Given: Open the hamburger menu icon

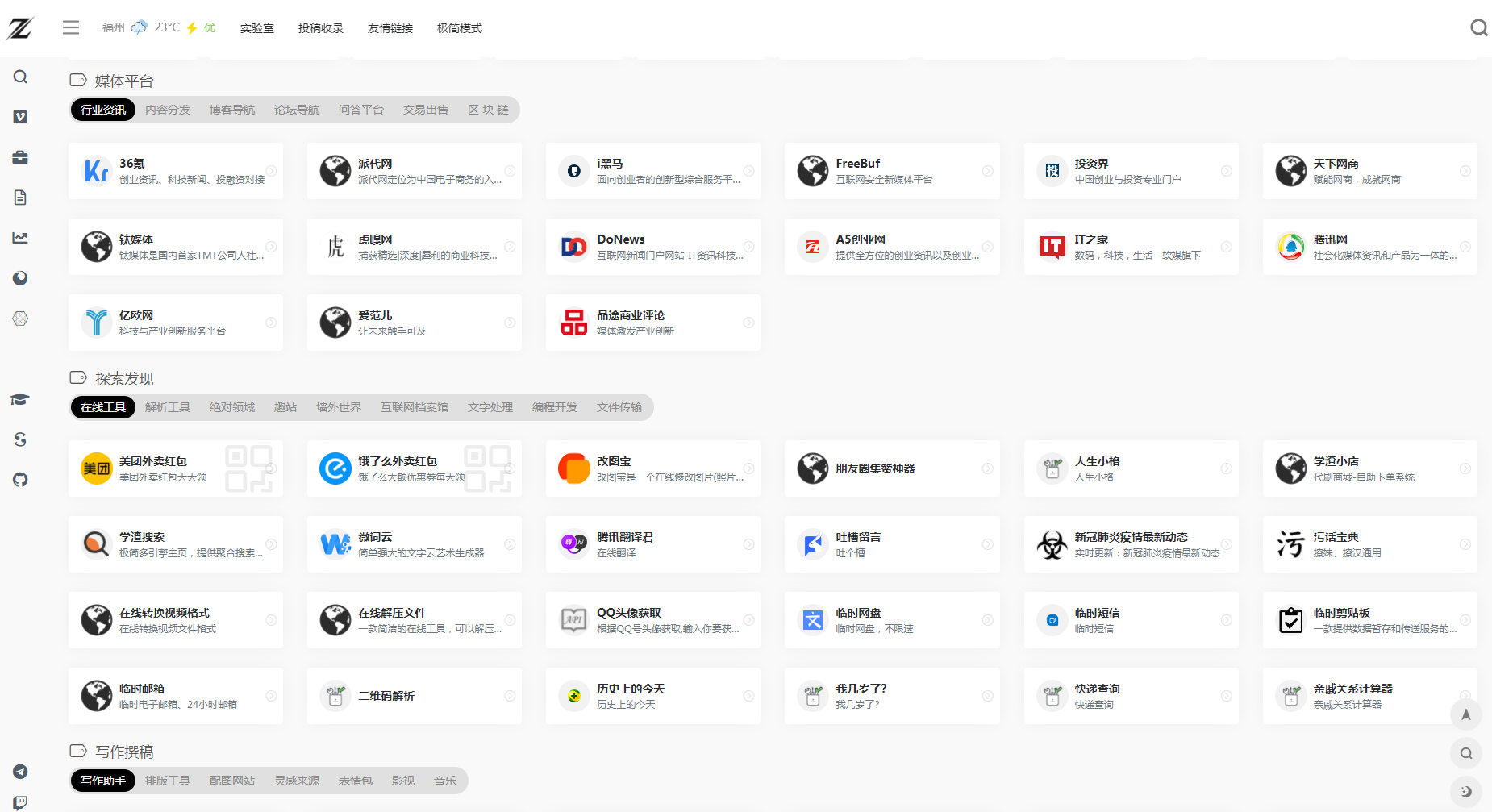Looking at the screenshot, I should (71, 28).
